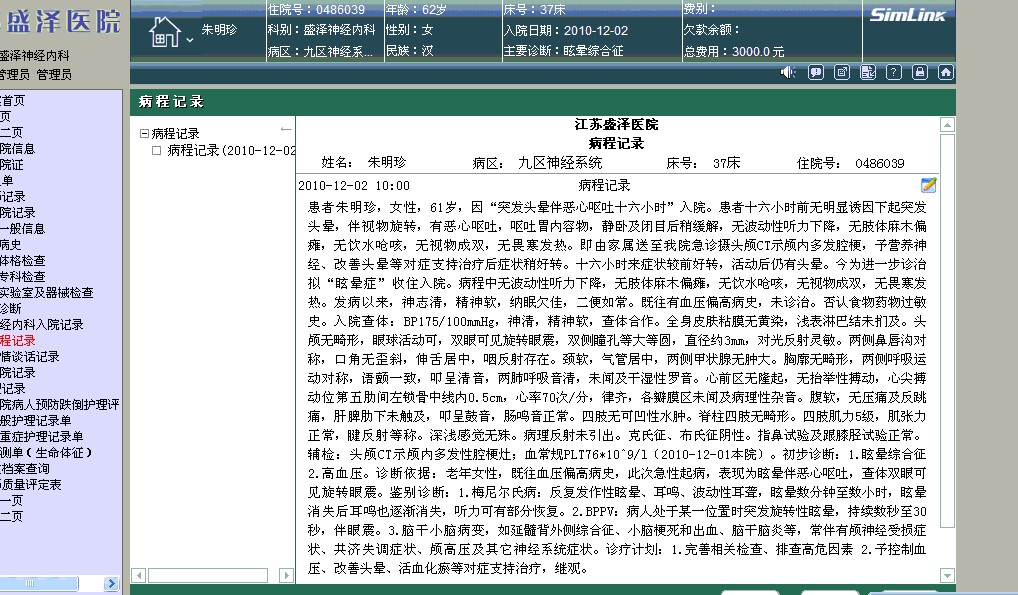The height and width of the screenshot is (595, 1018).
Task: Click the edit note pencil icon
Action: [x=929, y=185]
